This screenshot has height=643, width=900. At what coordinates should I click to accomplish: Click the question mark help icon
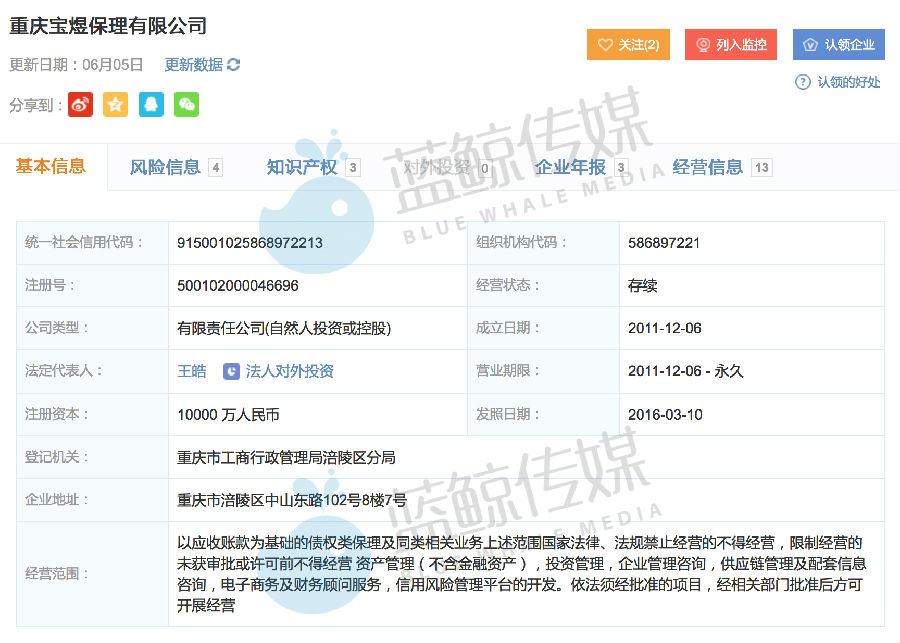tap(802, 82)
